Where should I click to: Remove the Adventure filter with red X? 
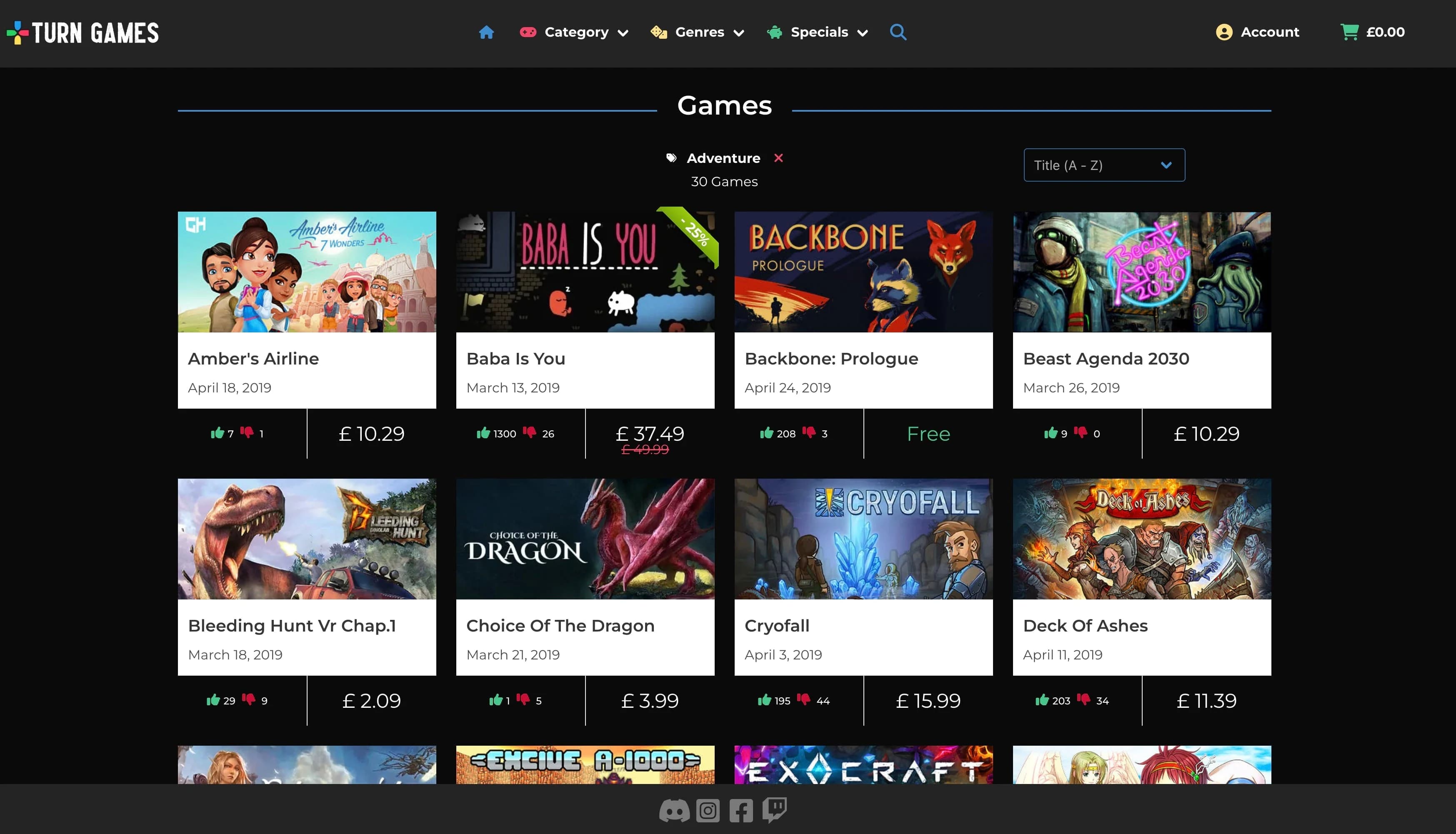point(778,157)
